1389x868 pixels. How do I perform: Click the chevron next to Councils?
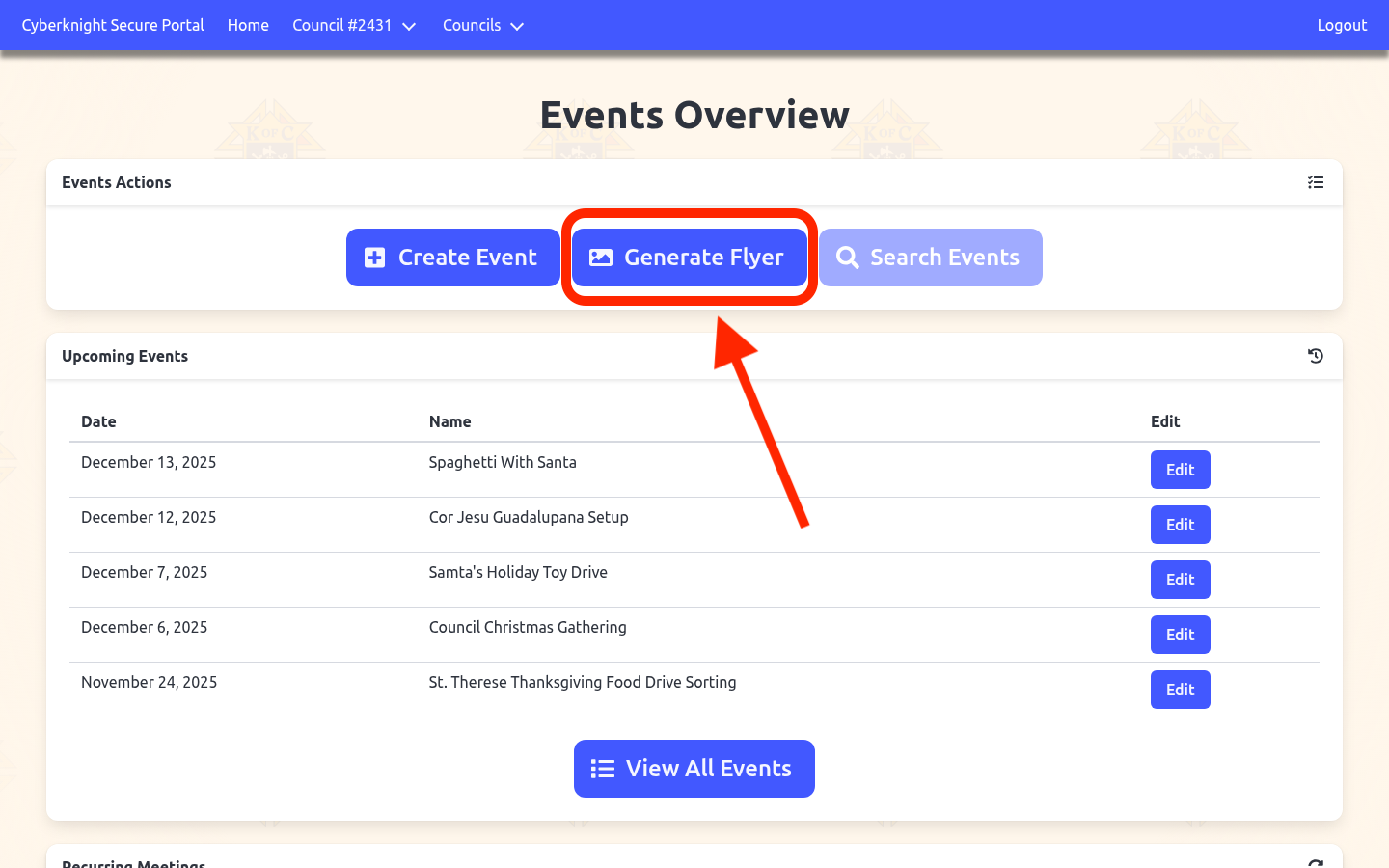[517, 26]
